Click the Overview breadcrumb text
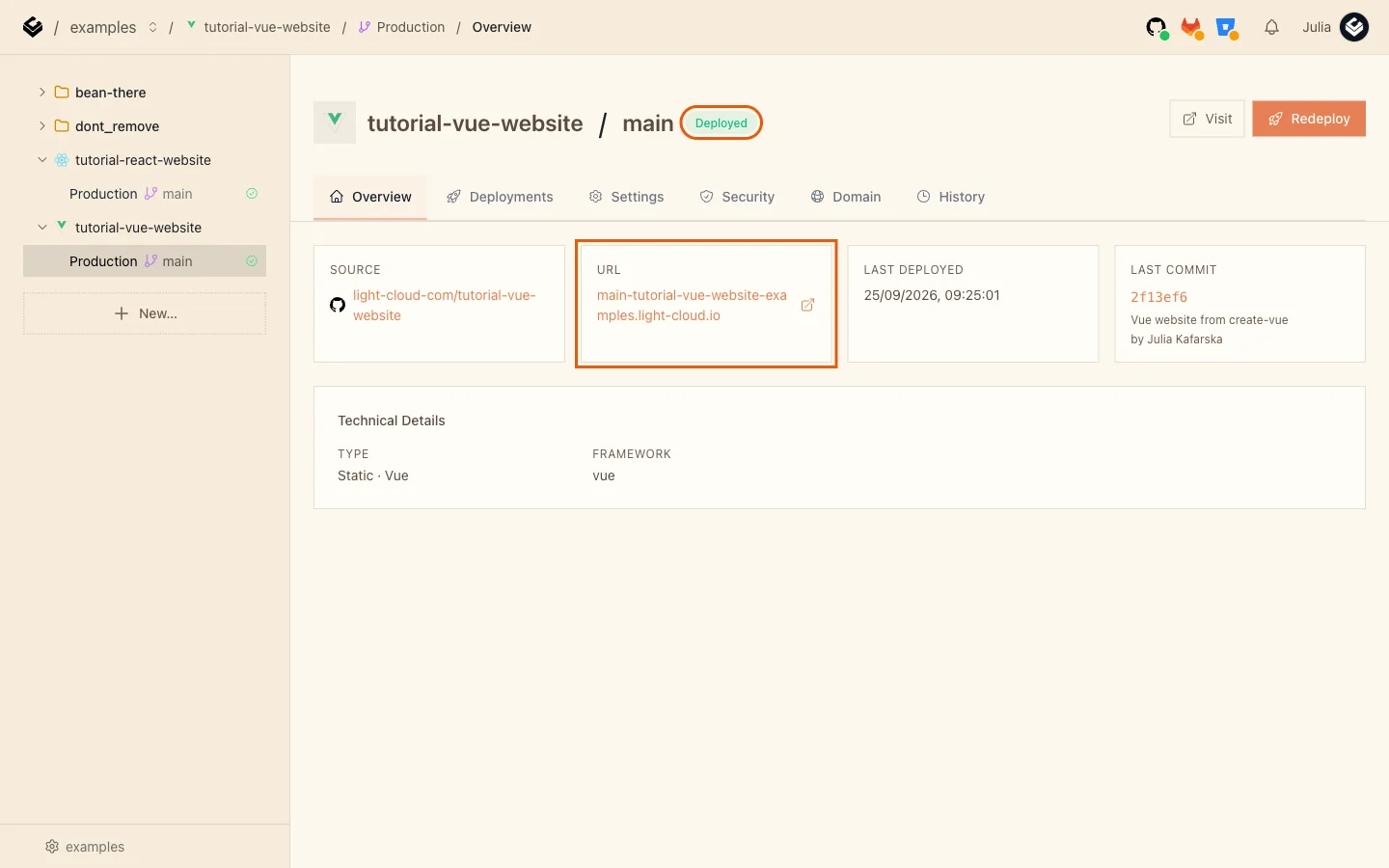Image resolution: width=1389 pixels, height=868 pixels. pos(502,27)
